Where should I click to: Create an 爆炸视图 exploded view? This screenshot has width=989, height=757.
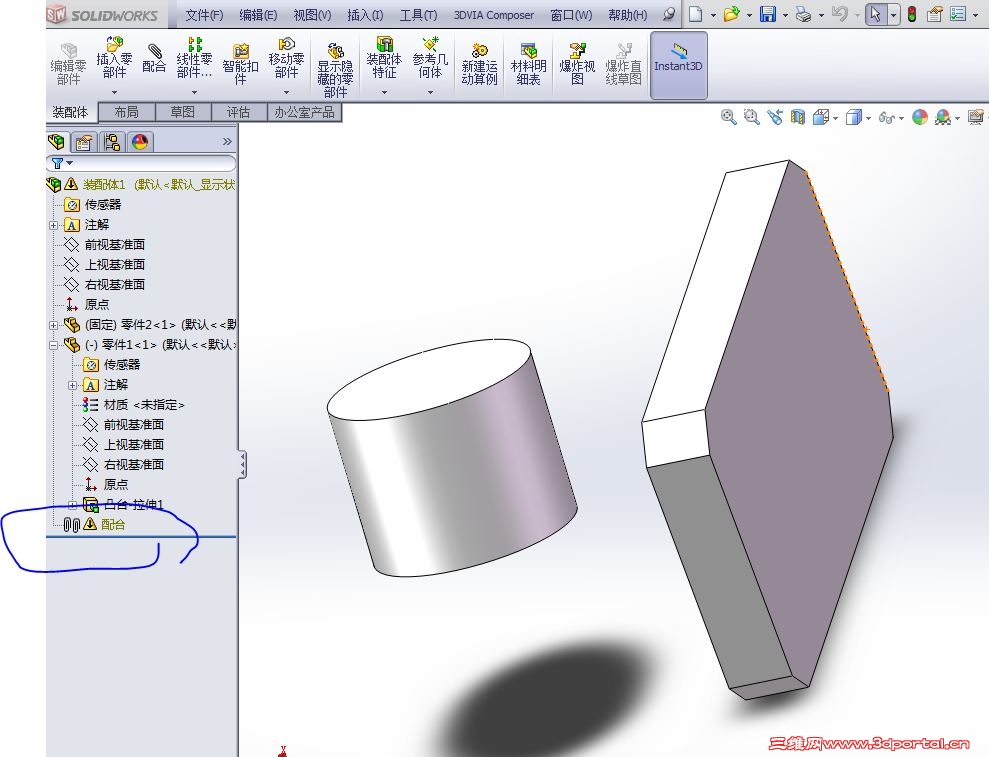[x=576, y=65]
